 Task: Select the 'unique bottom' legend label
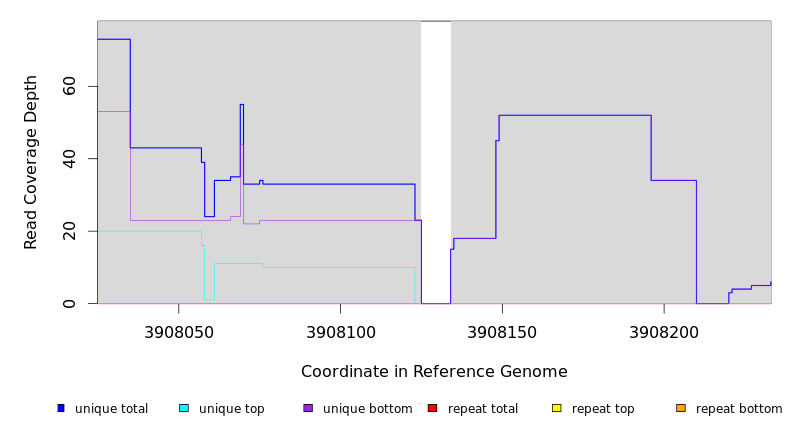coord(367,409)
